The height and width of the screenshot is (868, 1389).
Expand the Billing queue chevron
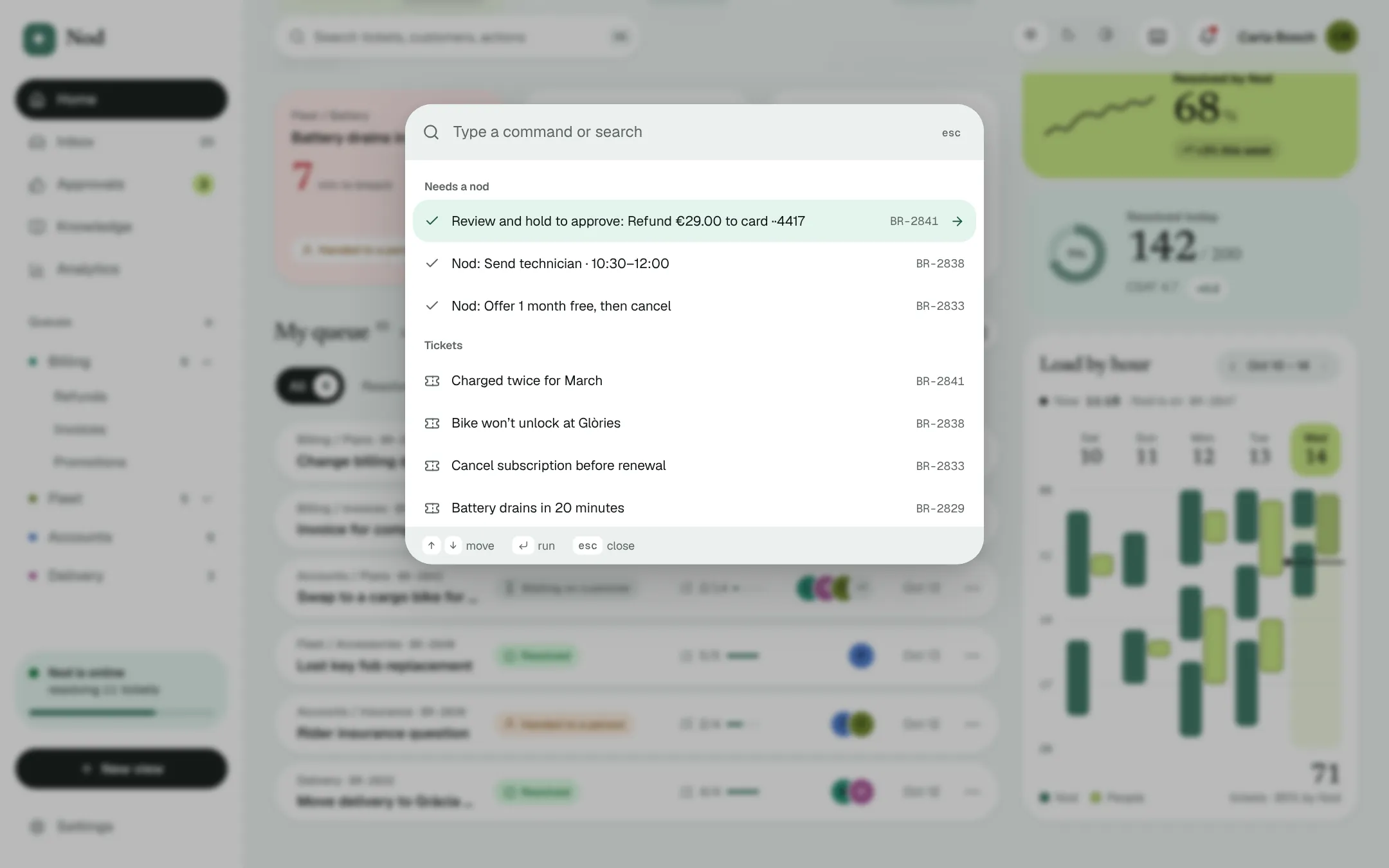pyautogui.click(x=207, y=362)
